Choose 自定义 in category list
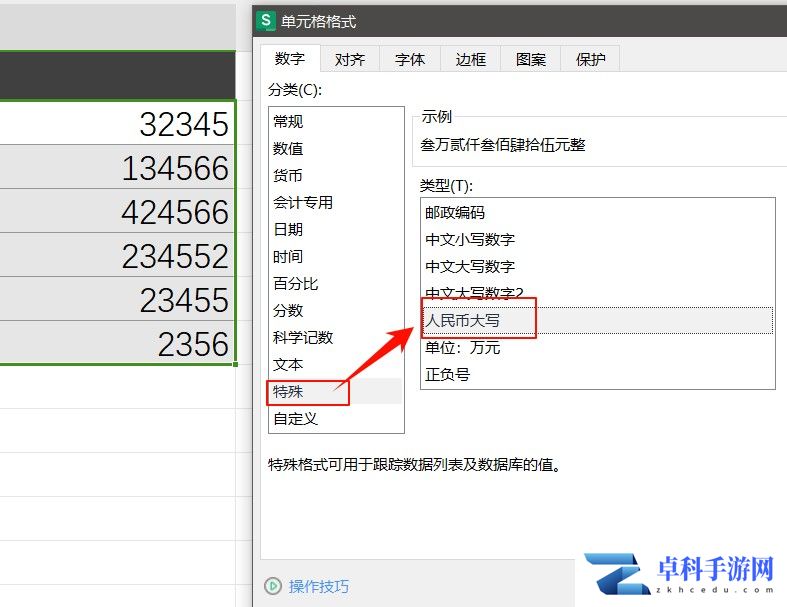The image size is (787, 607). point(336,419)
